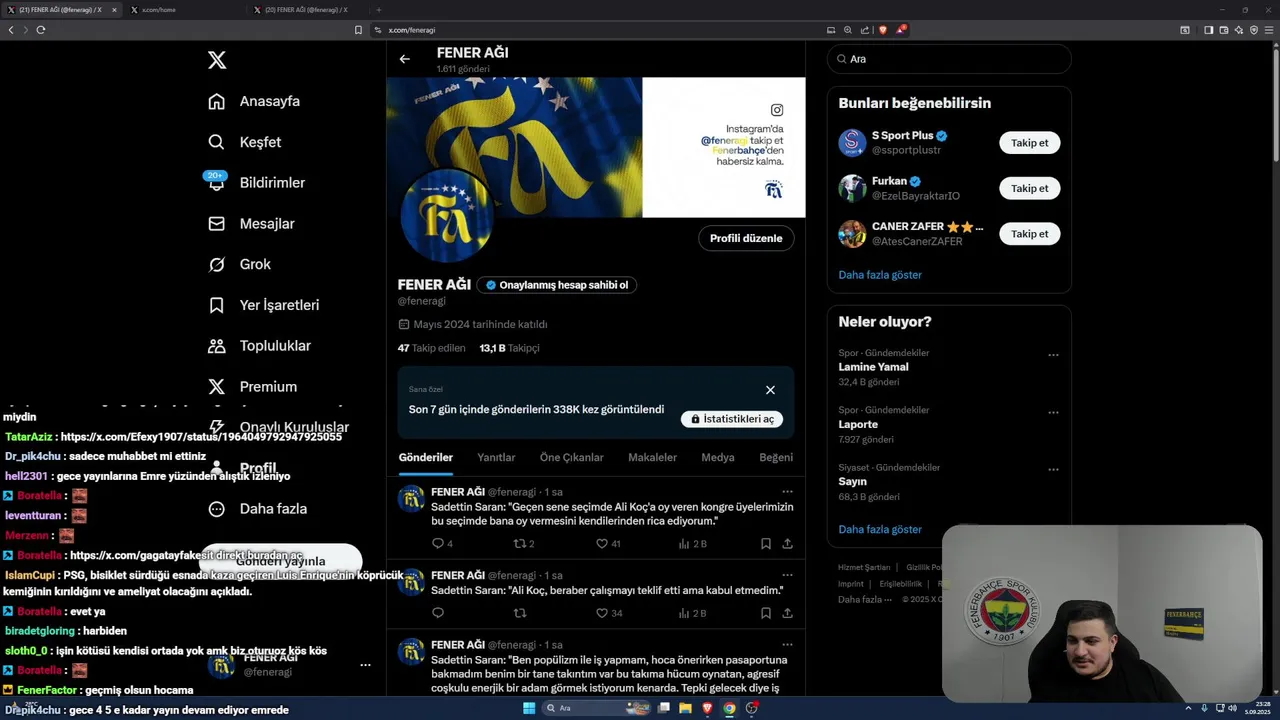Click Onaylanmış hesap sahibi ol button
The width and height of the screenshot is (1280, 720).
(x=557, y=285)
